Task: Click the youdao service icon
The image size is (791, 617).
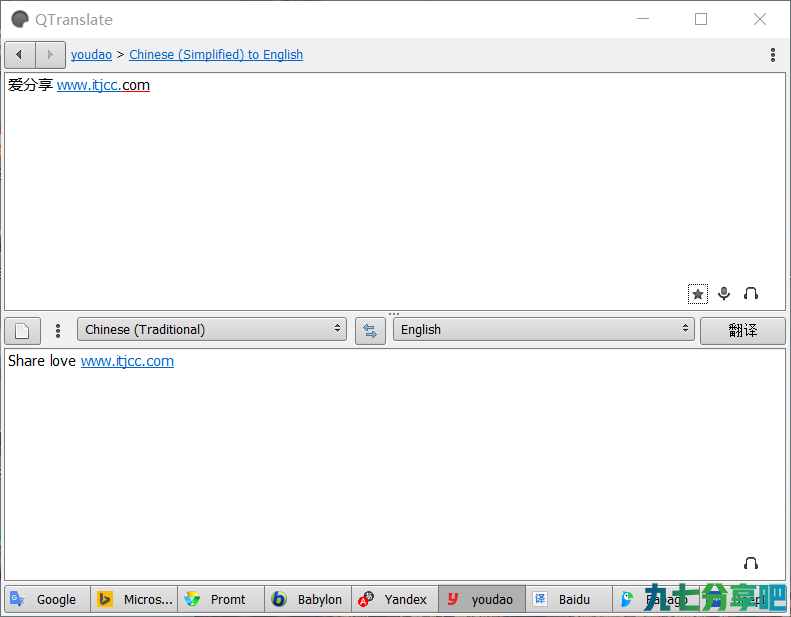Action: 453,599
